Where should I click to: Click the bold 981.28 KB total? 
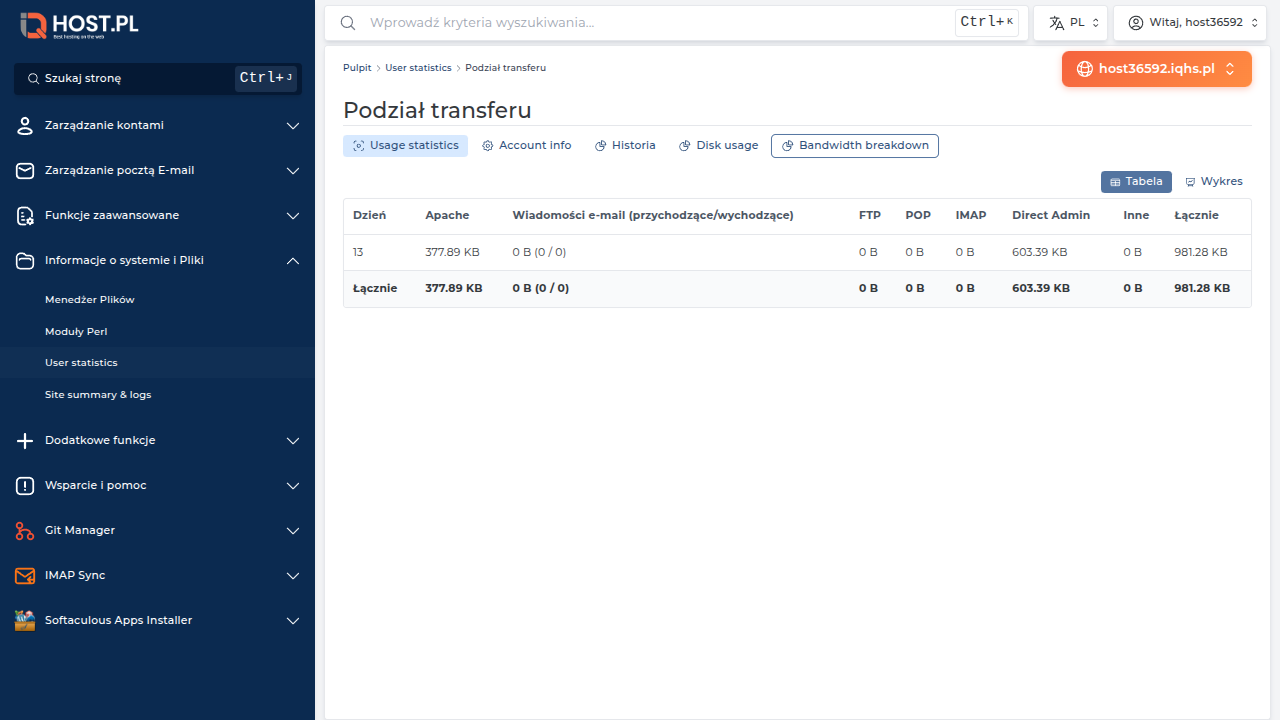click(1202, 288)
